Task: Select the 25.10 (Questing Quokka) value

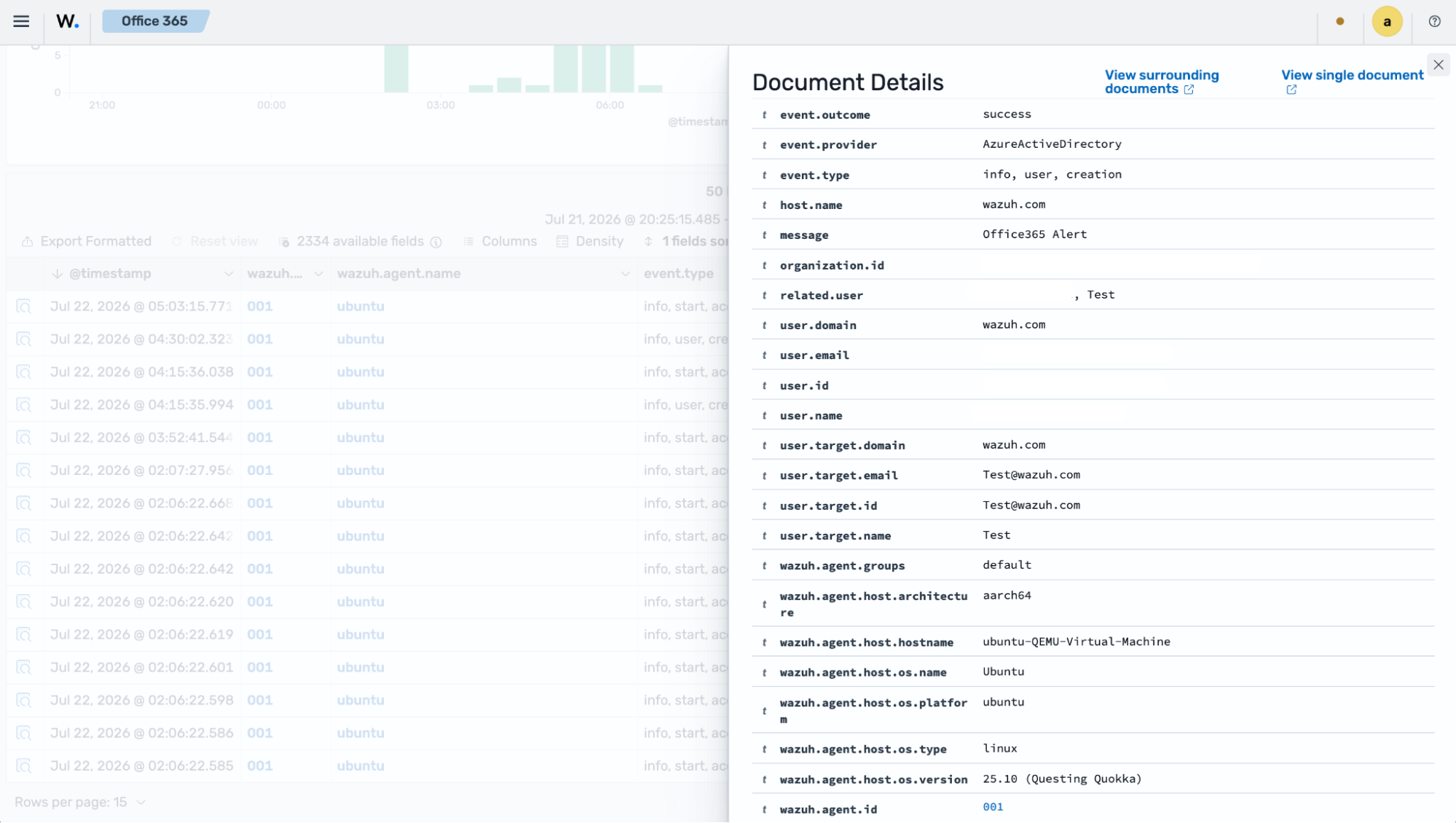Action: coord(1062,779)
